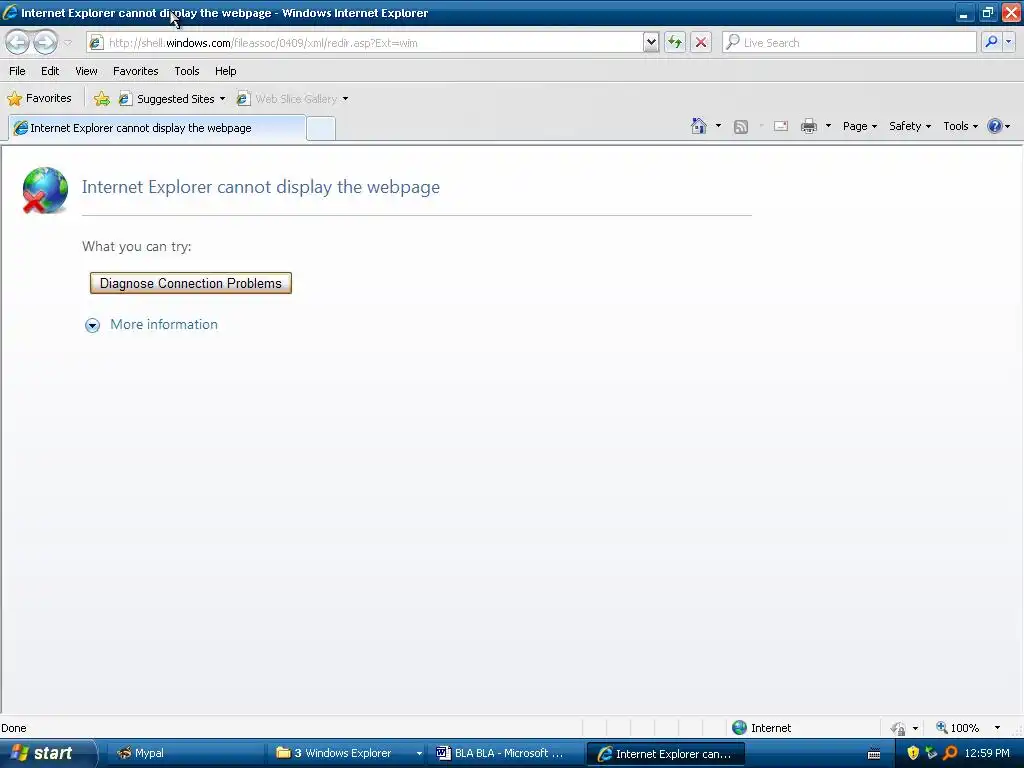Expand the Home button dropdown arrow

click(x=718, y=126)
